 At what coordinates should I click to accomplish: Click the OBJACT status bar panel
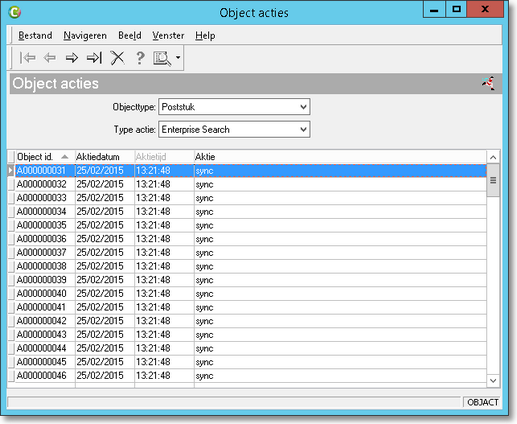click(482, 402)
